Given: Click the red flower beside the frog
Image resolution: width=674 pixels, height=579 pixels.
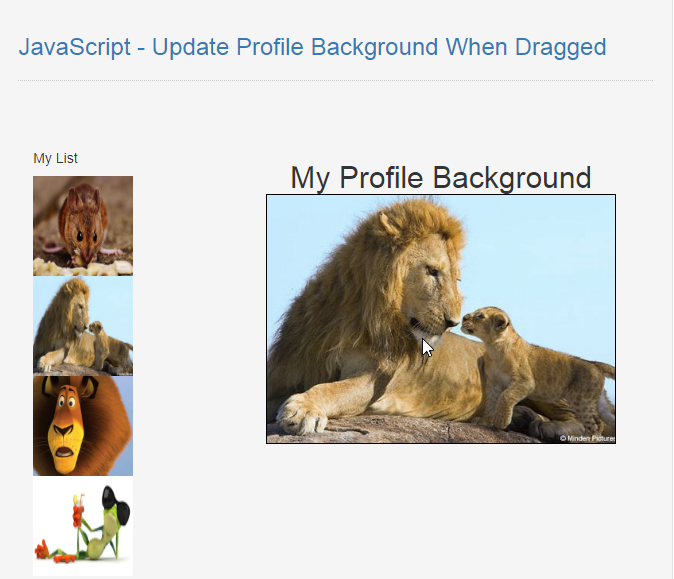Looking at the screenshot, I should pyautogui.click(x=42, y=549).
